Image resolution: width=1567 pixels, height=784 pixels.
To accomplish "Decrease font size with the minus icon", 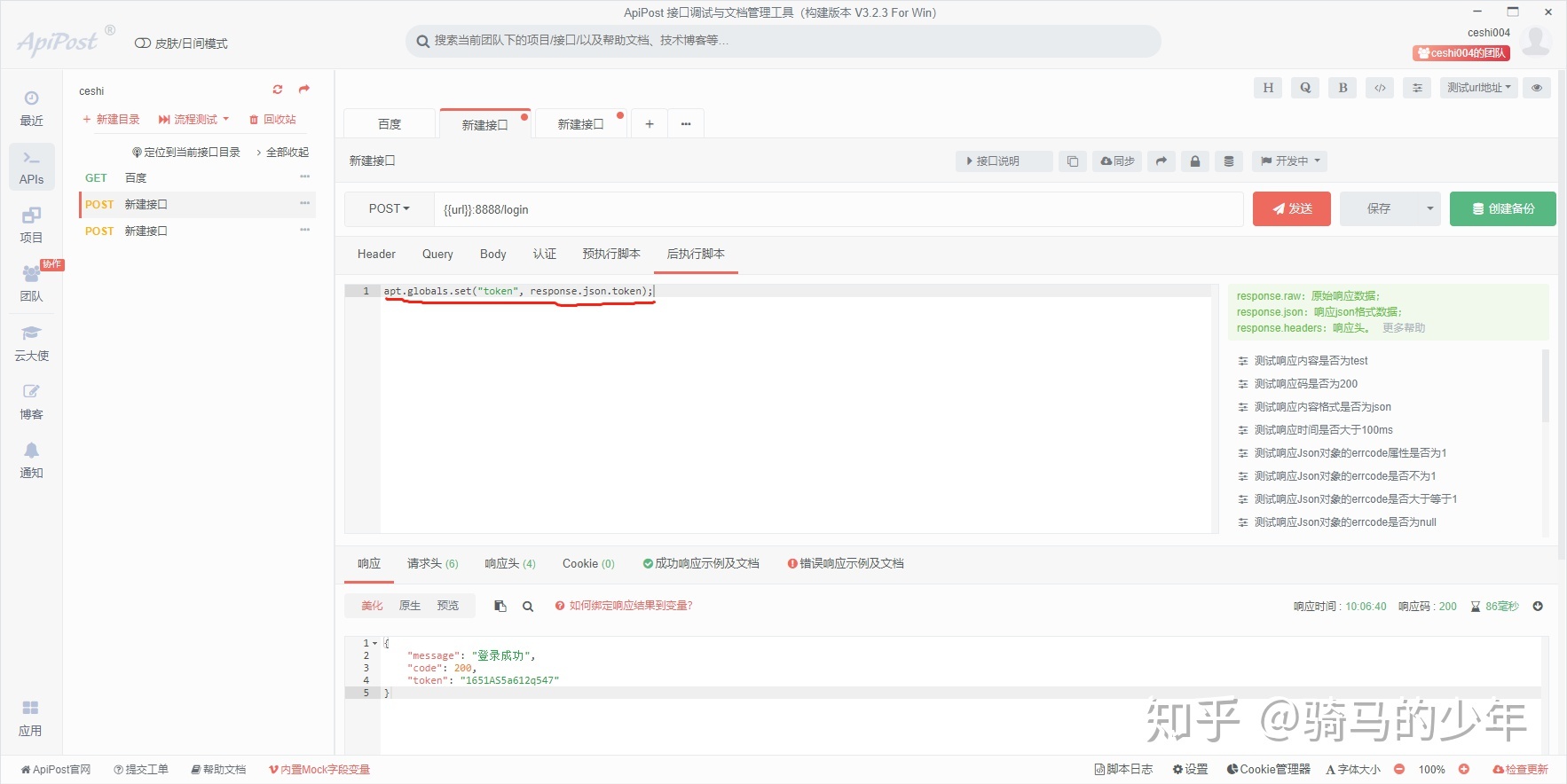I will click(x=1399, y=769).
